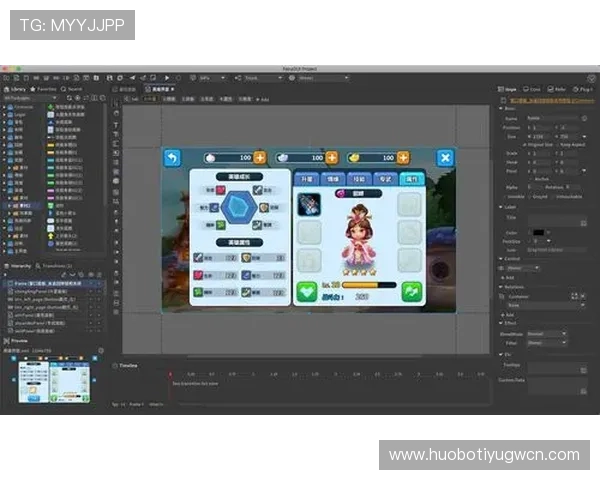Click the Preview panel thumbnail image

point(54,379)
